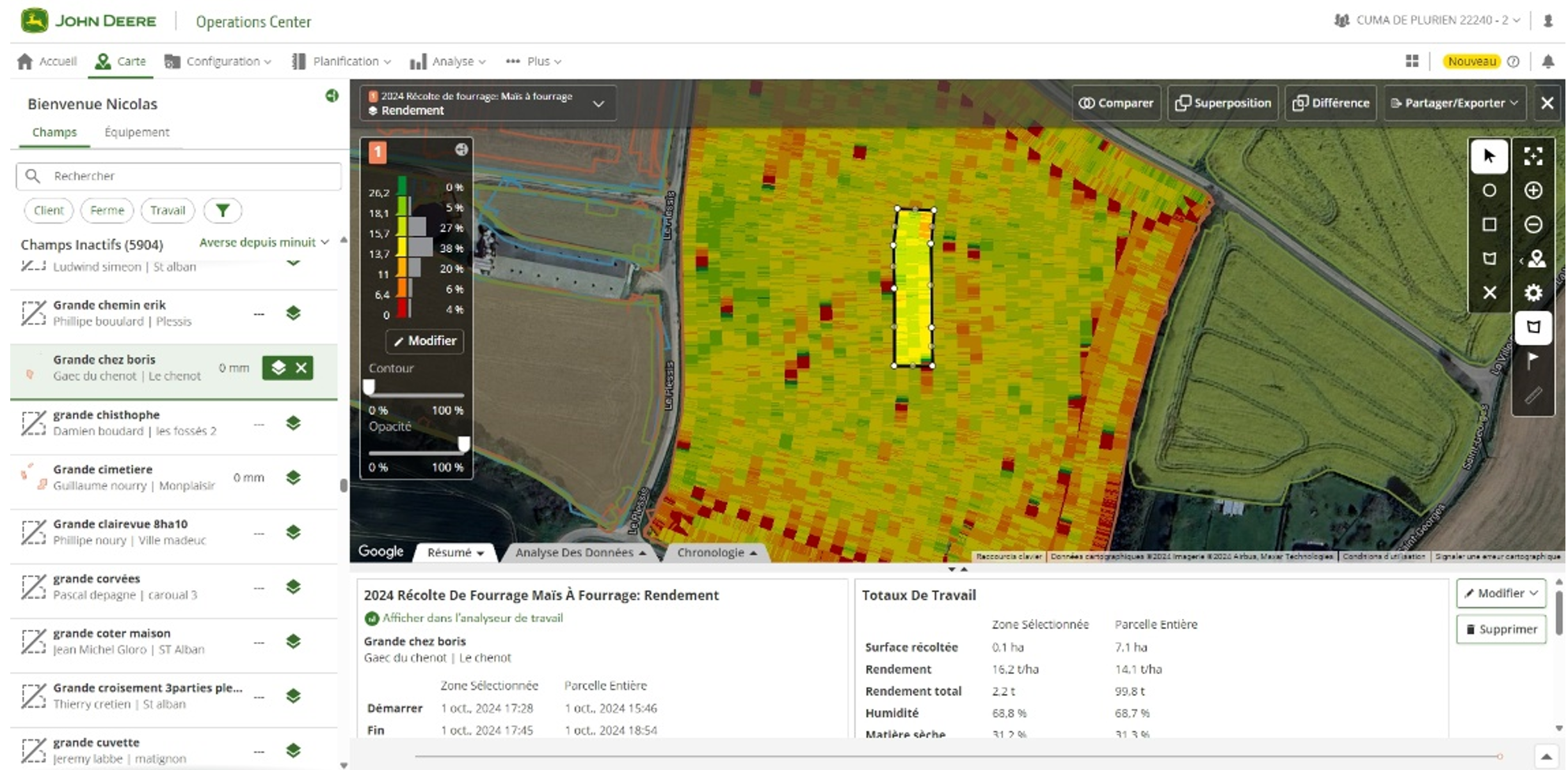Choose the circle selection tool
The height and width of the screenshot is (770, 1568).
point(1489,191)
